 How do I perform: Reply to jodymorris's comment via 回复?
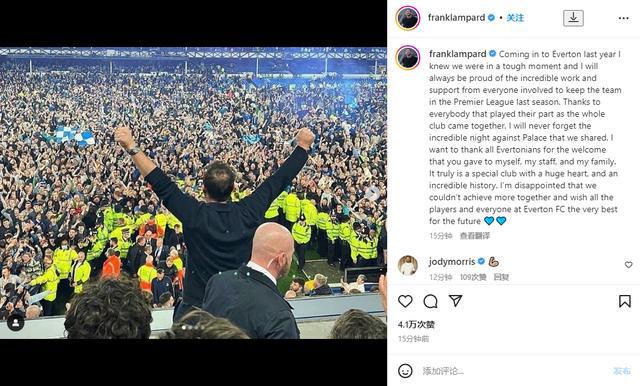[501, 277]
